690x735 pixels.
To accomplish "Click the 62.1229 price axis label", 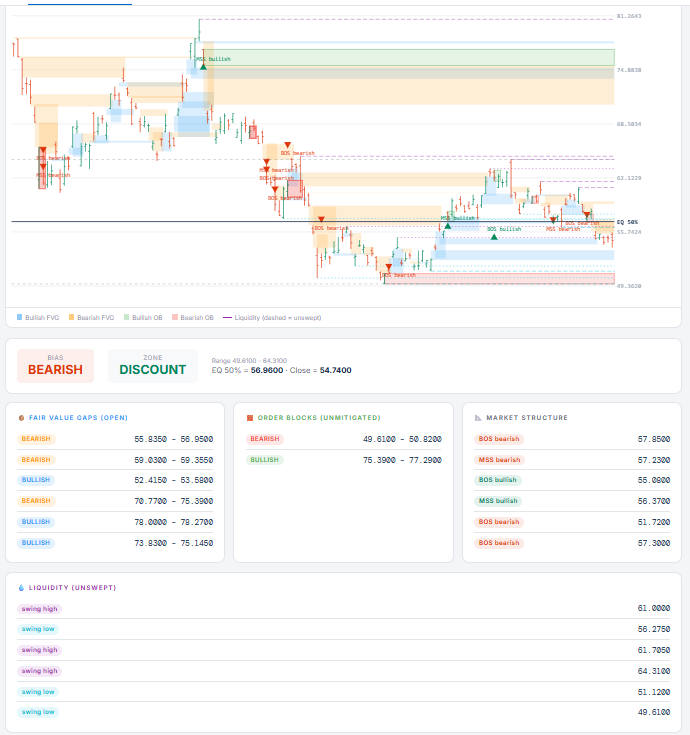I will [x=629, y=178].
